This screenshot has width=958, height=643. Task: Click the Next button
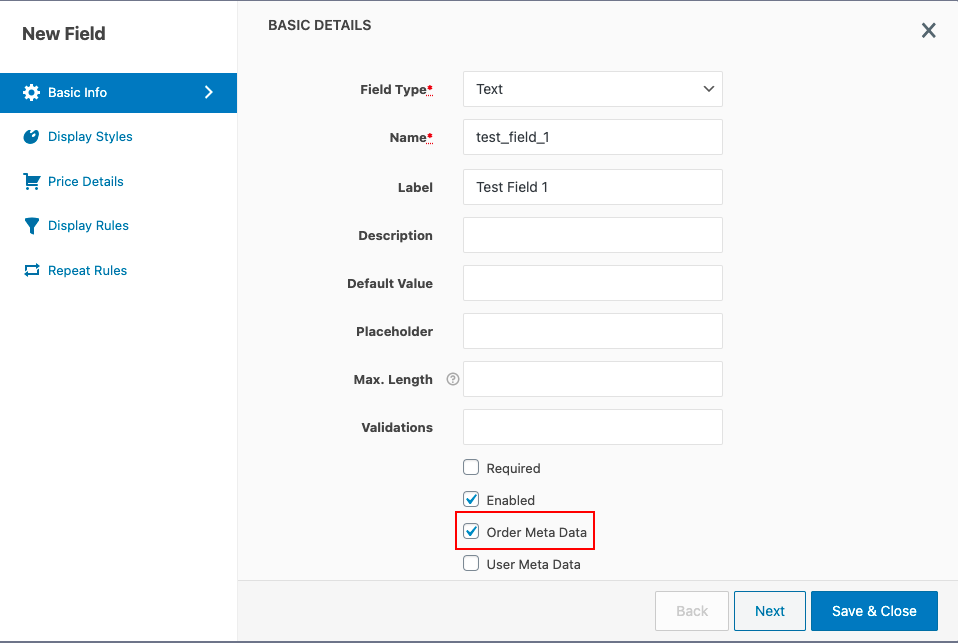click(x=769, y=611)
